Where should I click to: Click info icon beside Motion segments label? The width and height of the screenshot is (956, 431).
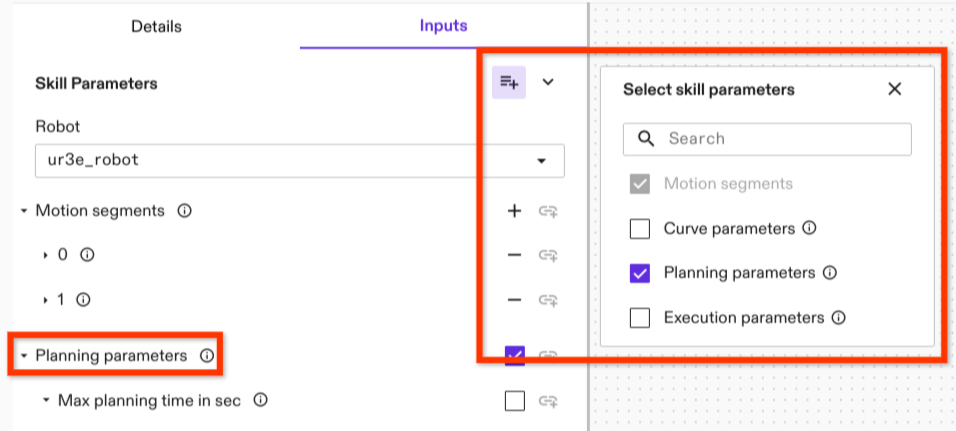tap(184, 211)
